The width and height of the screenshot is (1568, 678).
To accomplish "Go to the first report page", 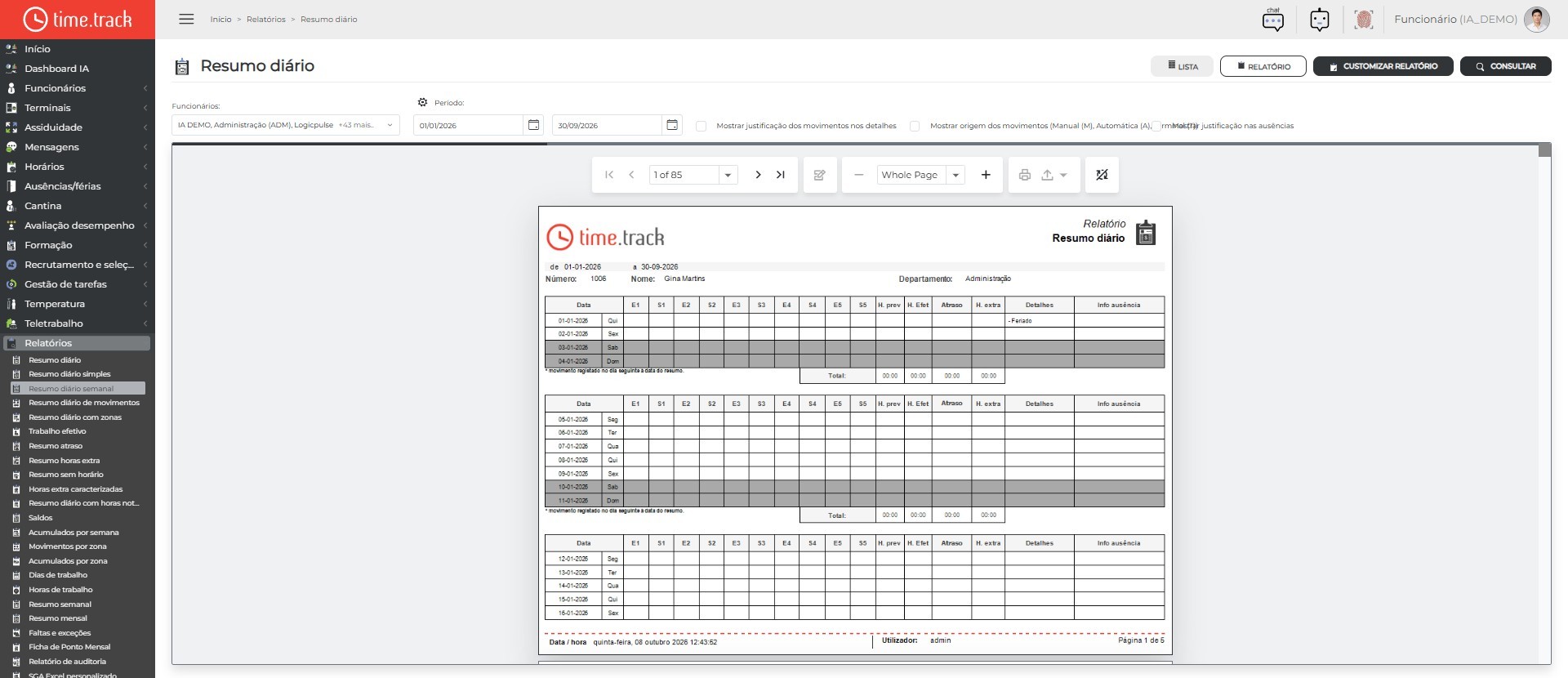I will click(609, 175).
